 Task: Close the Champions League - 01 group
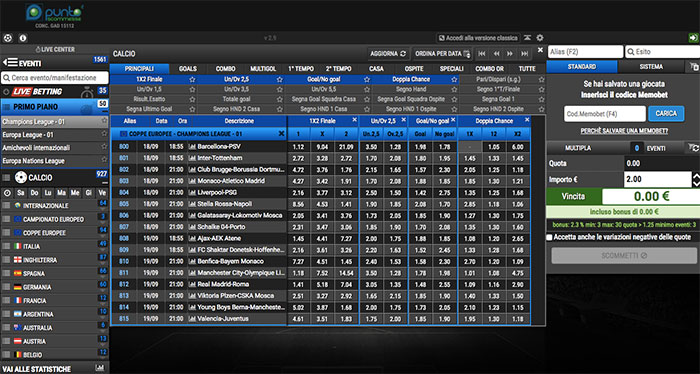[x=281, y=133]
